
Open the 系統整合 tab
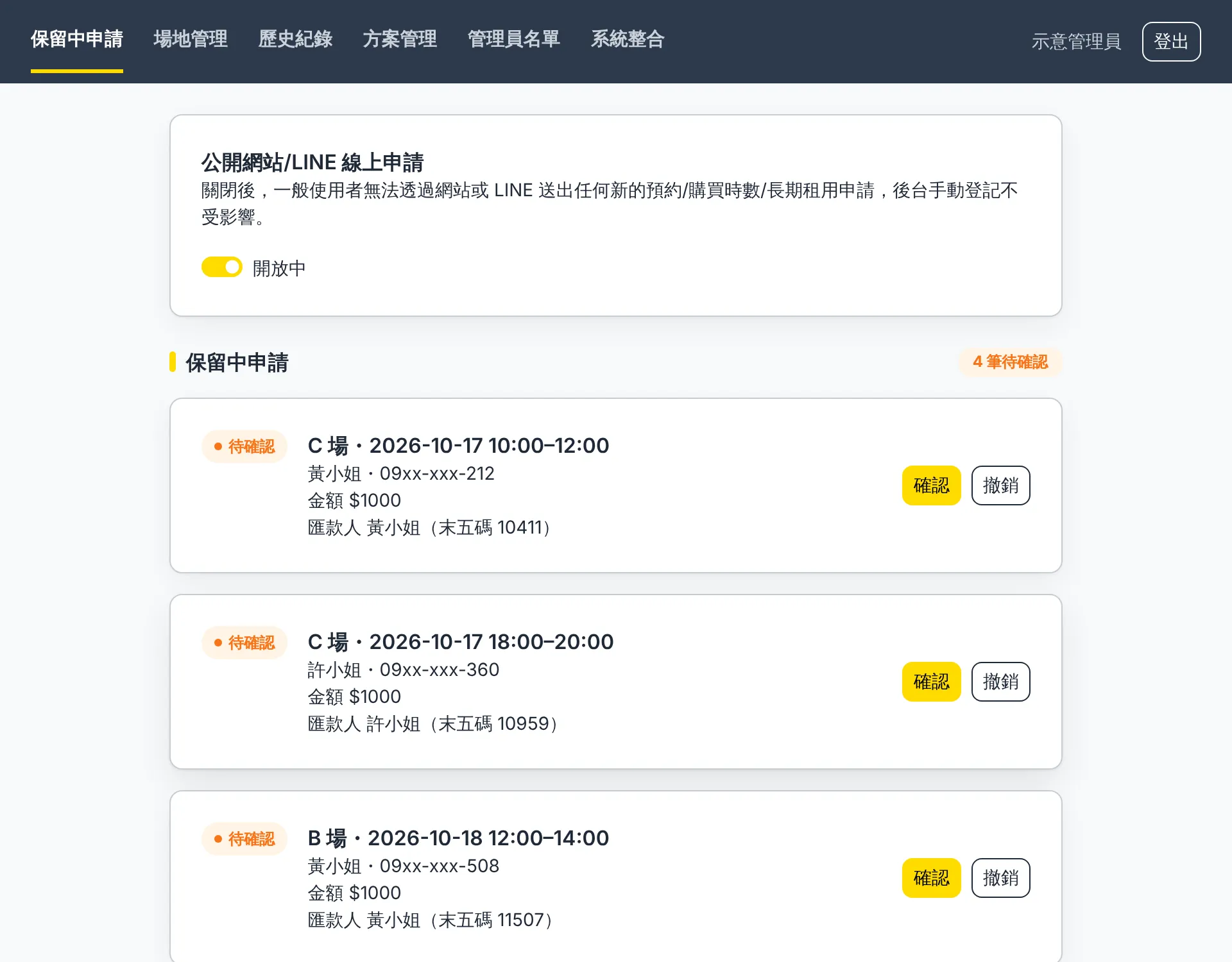coord(628,39)
